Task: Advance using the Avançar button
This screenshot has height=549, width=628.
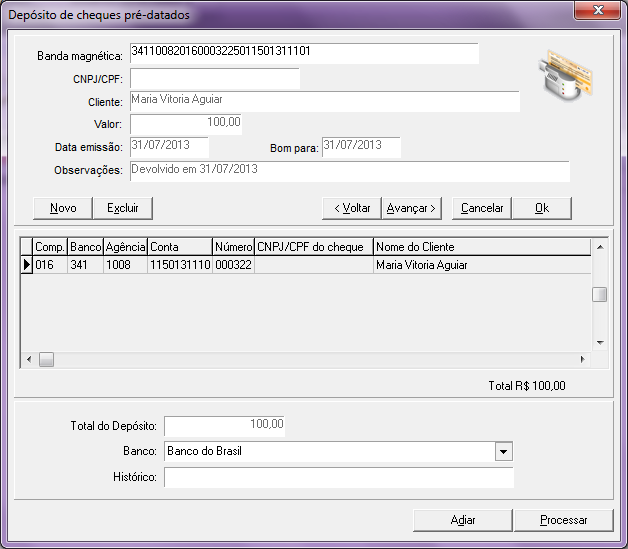Action: click(x=412, y=208)
